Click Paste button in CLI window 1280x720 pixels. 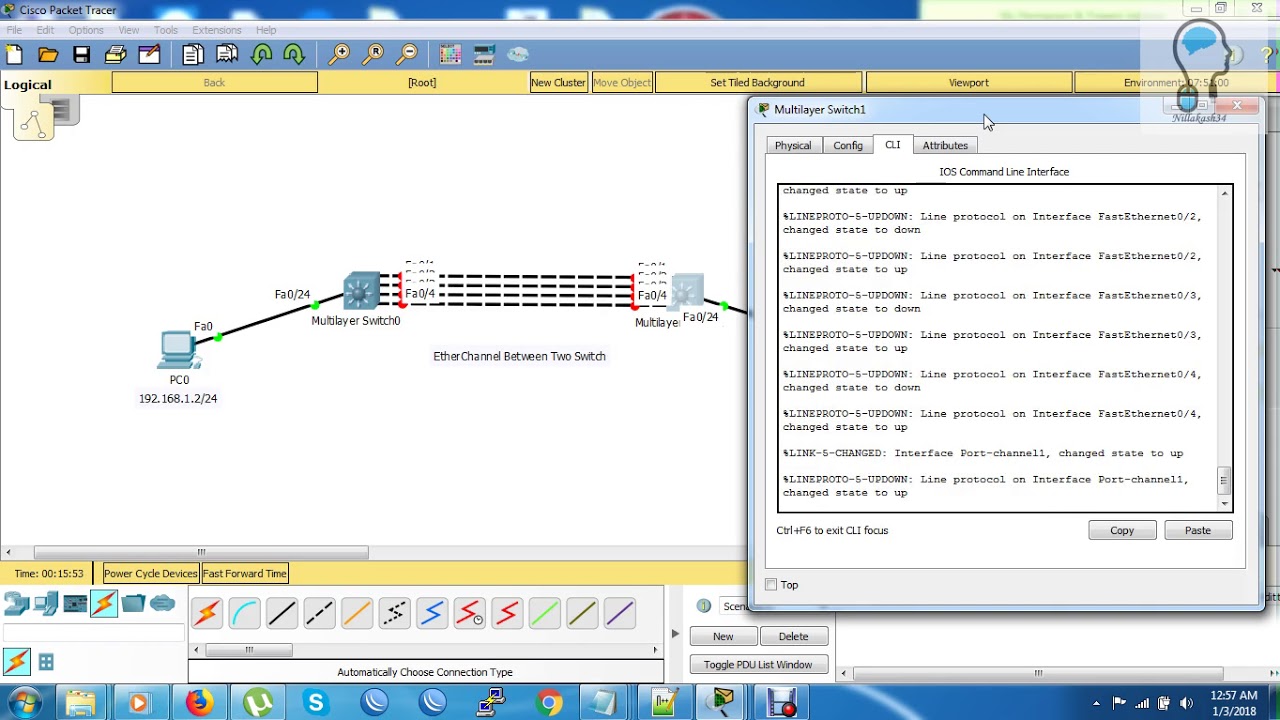[1198, 531]
